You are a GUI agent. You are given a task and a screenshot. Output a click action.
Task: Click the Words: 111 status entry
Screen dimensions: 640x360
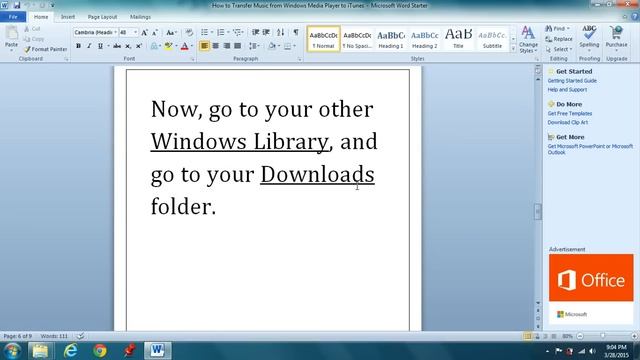coord(54,336)
